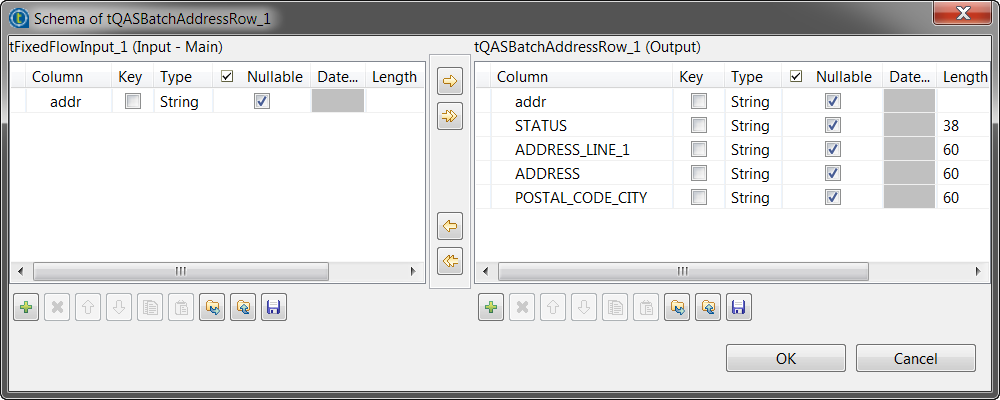Move input schema column down
1000x400 pixels.
click(x=119, y=307)
